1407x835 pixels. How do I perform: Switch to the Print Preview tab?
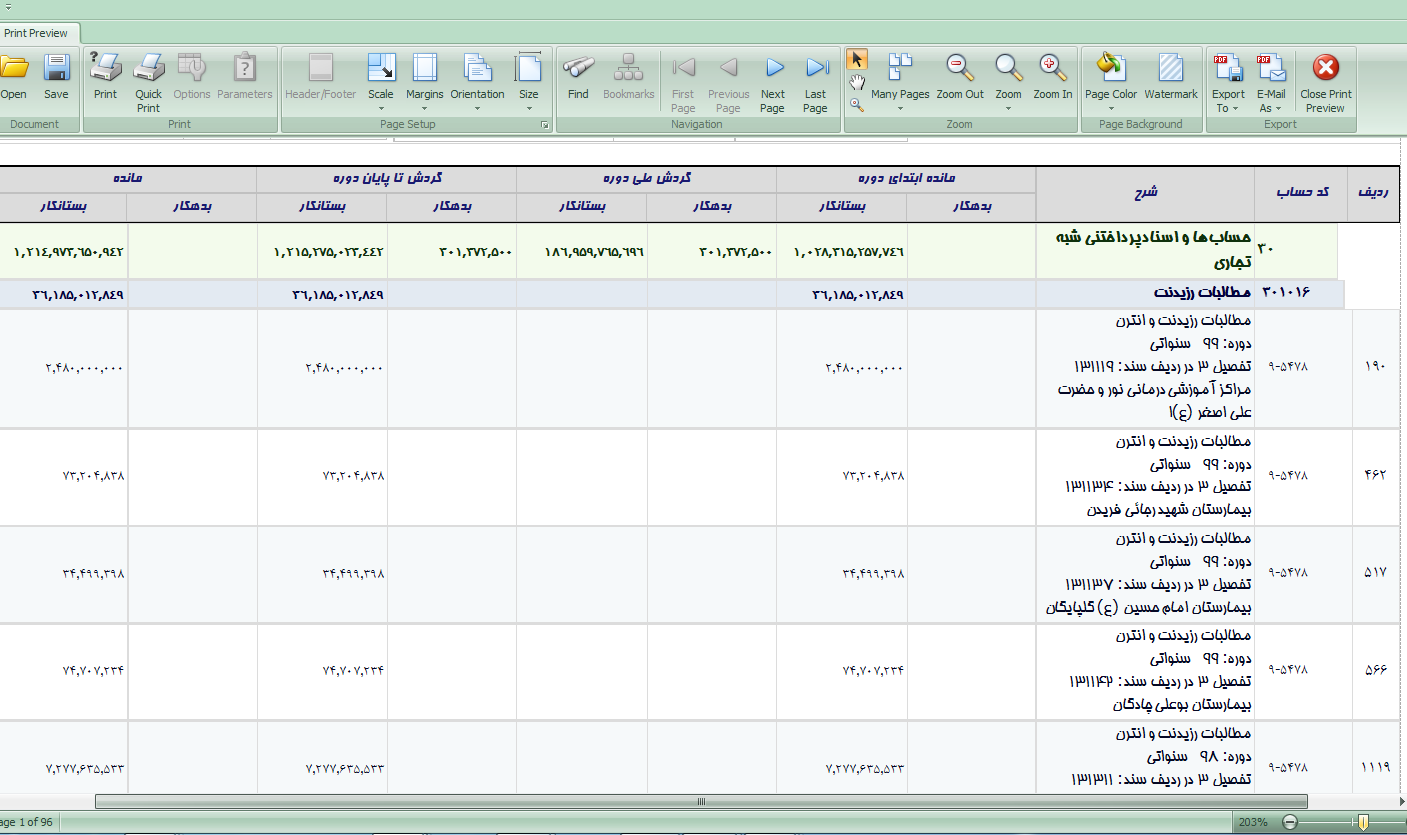(36, 33)
